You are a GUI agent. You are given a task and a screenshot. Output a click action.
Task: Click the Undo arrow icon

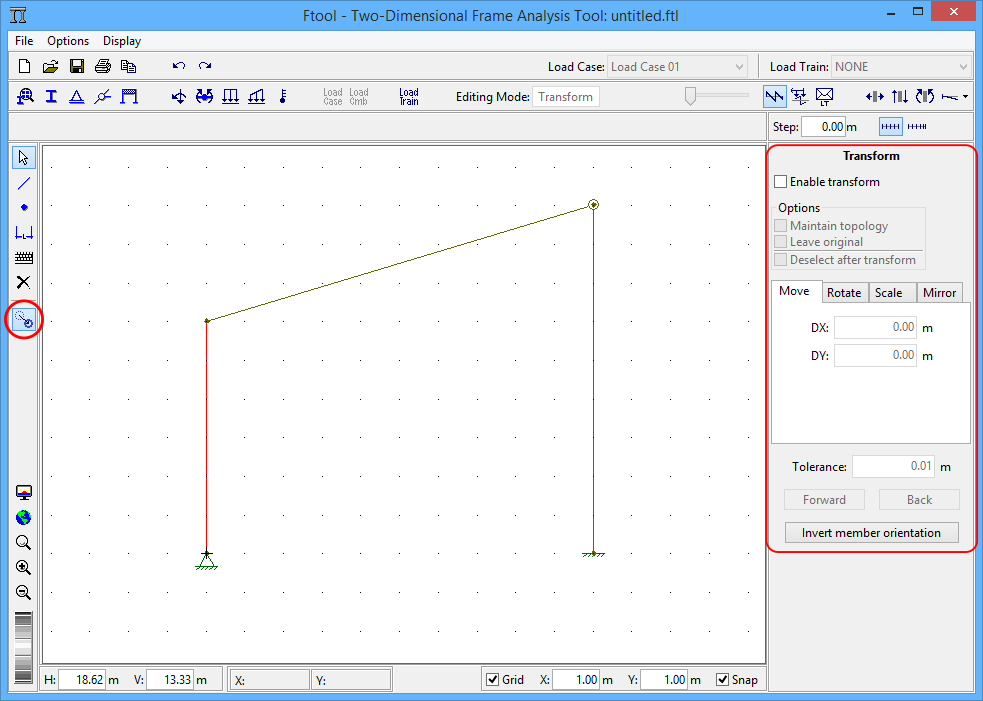(x=179, y=67)
